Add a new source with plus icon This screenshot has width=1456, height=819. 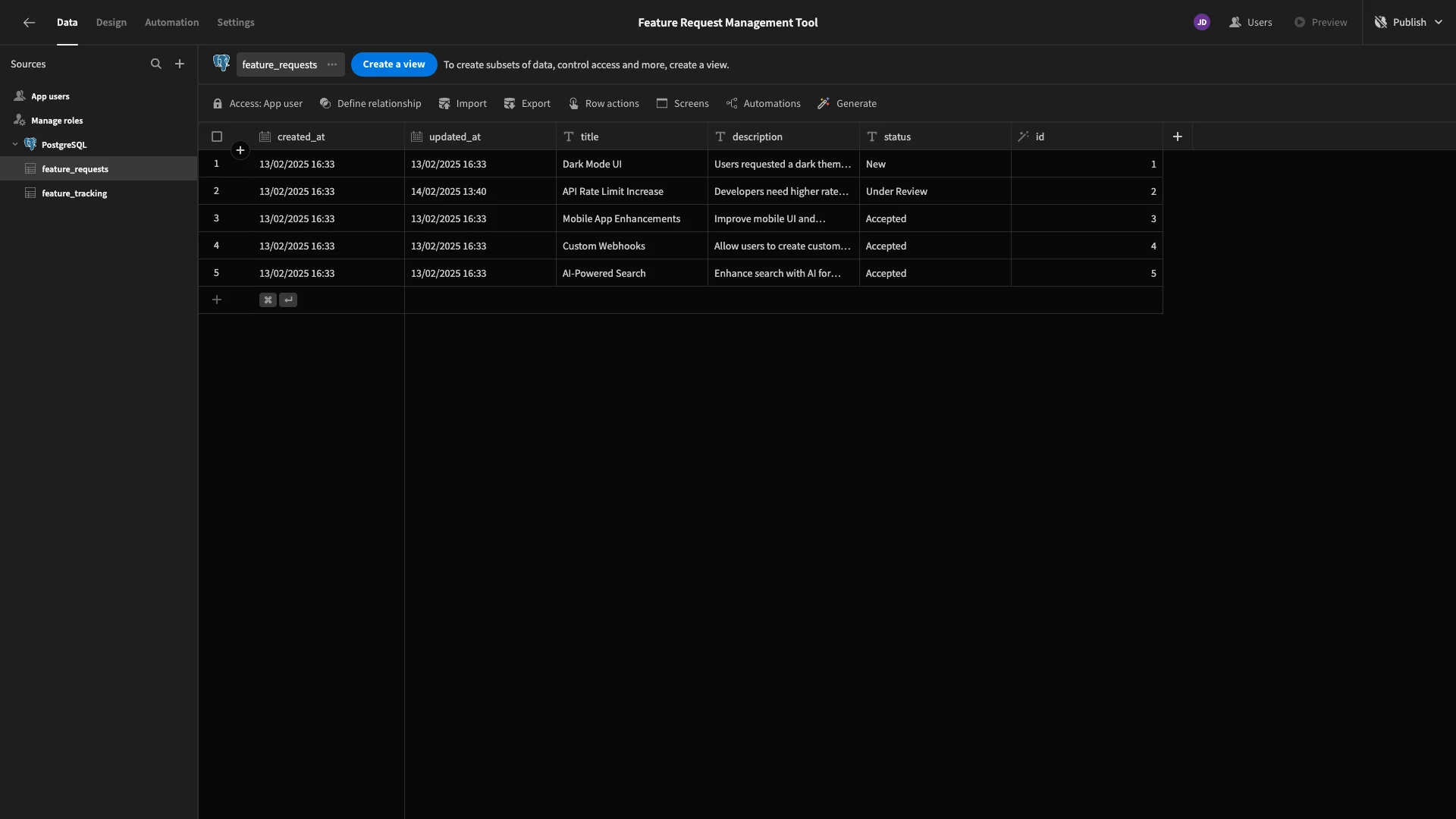click(180, 64)
